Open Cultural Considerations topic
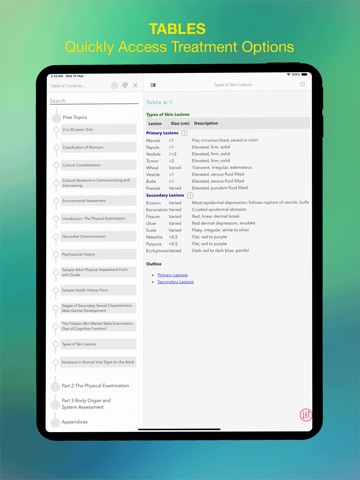Viewport: 360px width, 480px height. point(98,165)
